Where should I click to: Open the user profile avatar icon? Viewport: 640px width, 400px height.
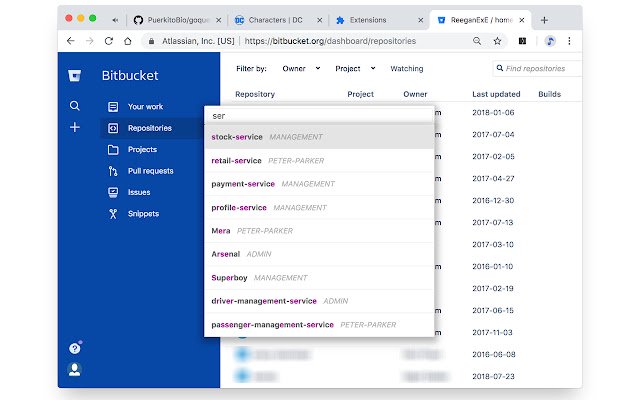75,370
